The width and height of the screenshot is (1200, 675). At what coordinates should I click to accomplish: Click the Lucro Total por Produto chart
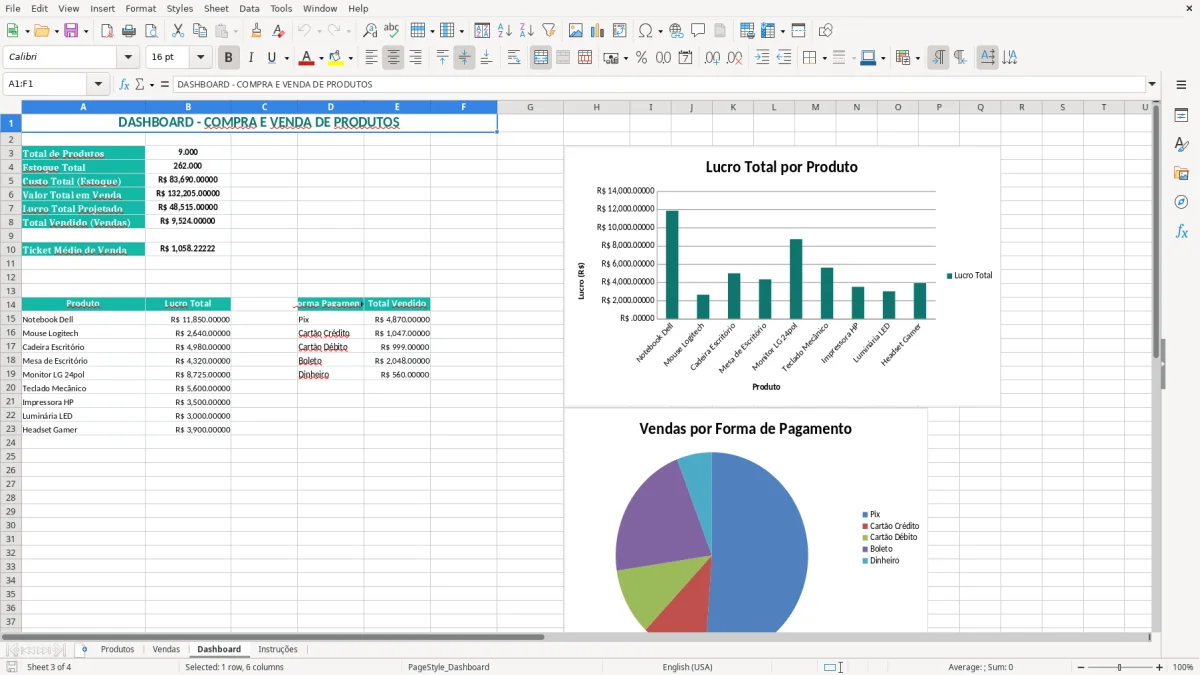781,276
